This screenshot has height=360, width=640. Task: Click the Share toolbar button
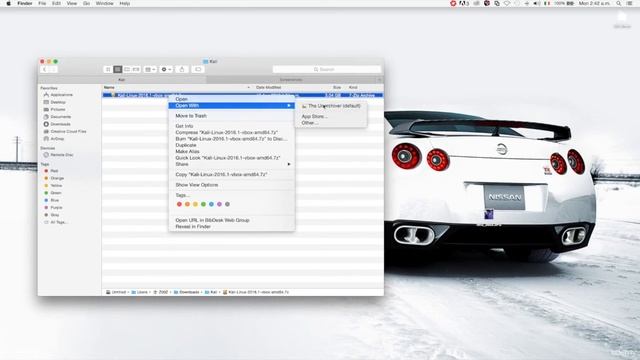[x=182, y=69]
